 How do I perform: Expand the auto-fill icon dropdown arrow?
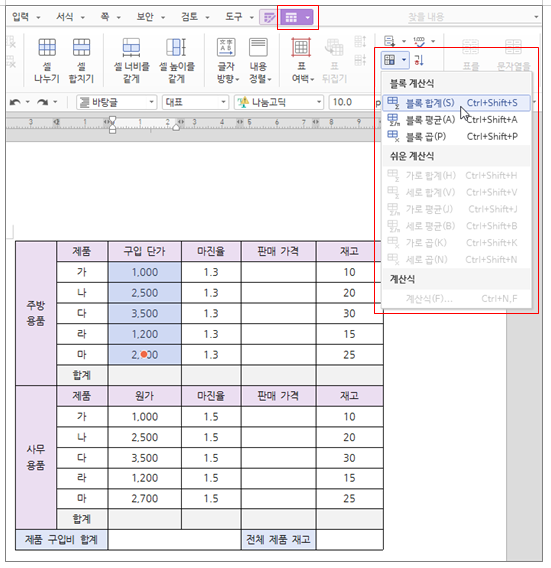click(404, 41)
